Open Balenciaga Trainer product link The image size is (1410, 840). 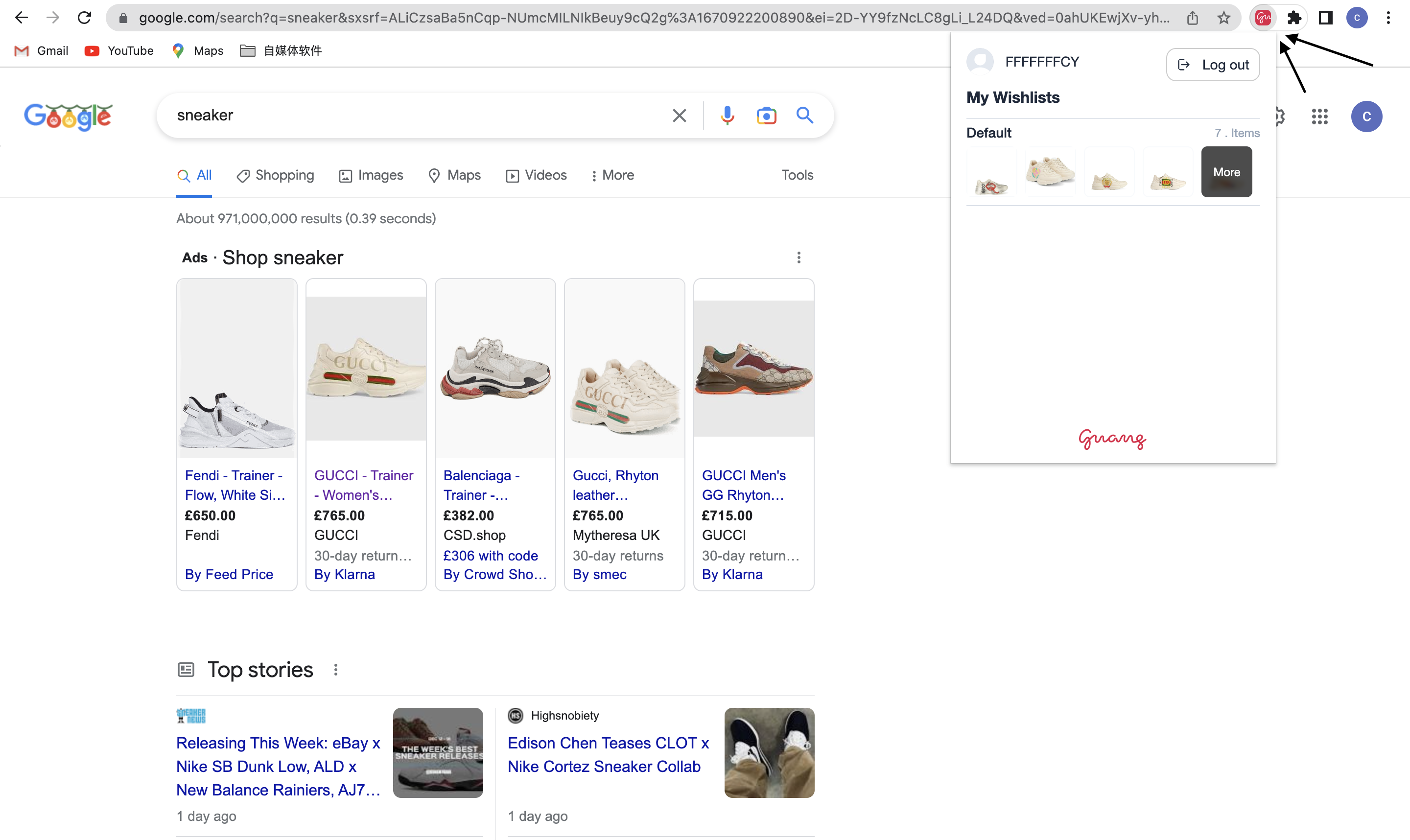click(x=482, y=485)
